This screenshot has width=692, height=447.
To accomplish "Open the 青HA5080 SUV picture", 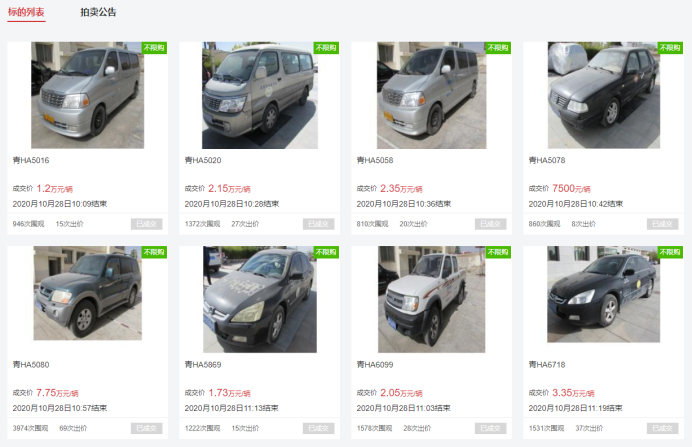I will click(x=87, y=294).
